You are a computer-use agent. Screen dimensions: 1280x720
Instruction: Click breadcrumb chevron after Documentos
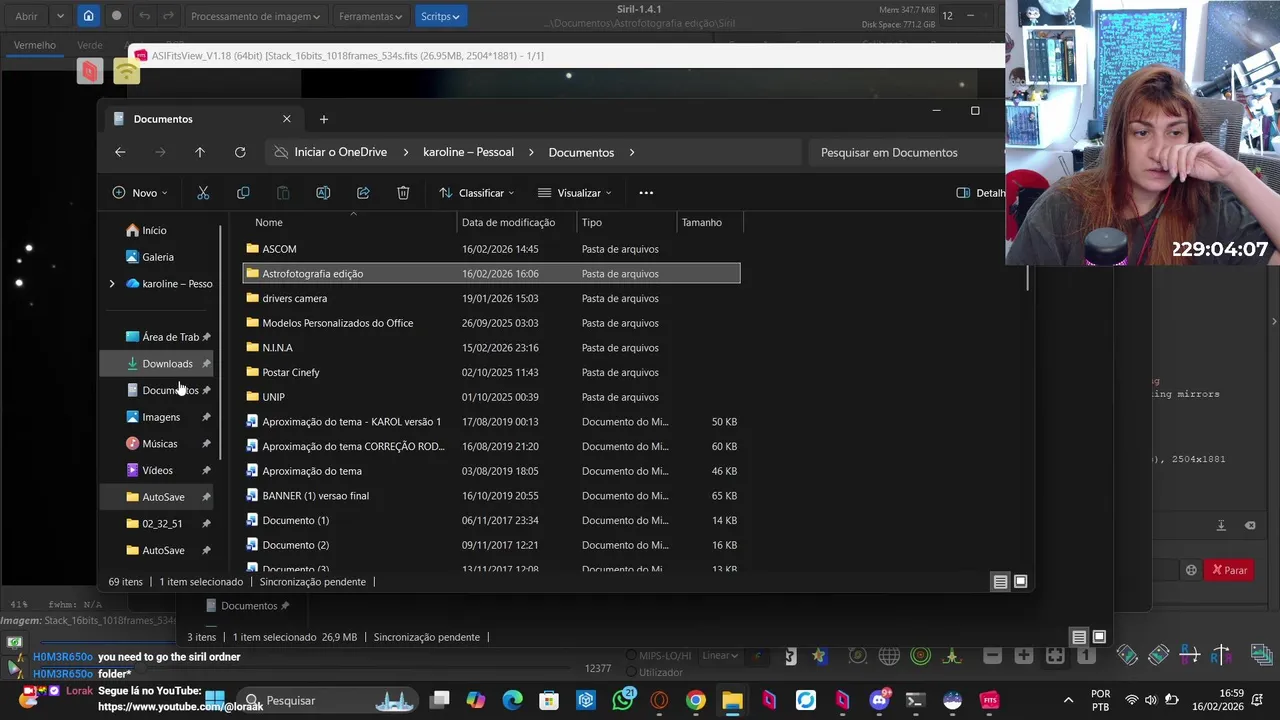click(x=632, y=152)
